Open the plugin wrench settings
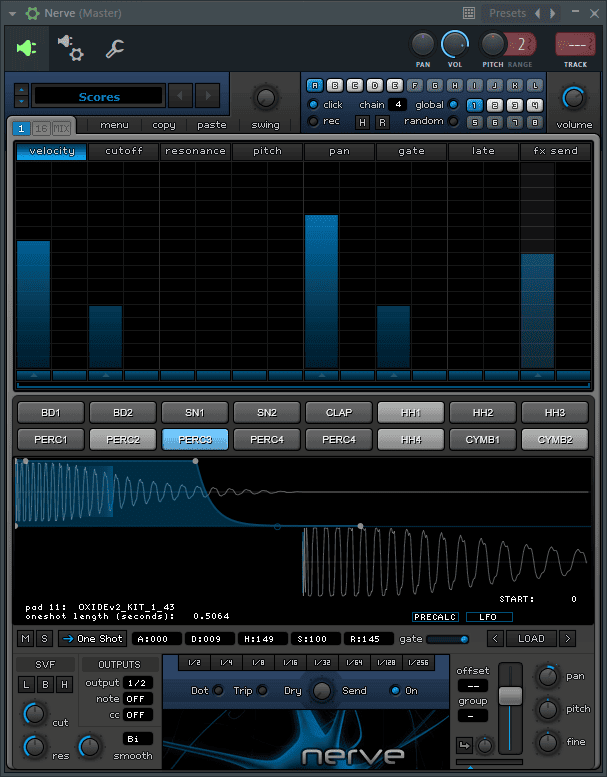The image size is (607, 777). click(x=115, y=48)
